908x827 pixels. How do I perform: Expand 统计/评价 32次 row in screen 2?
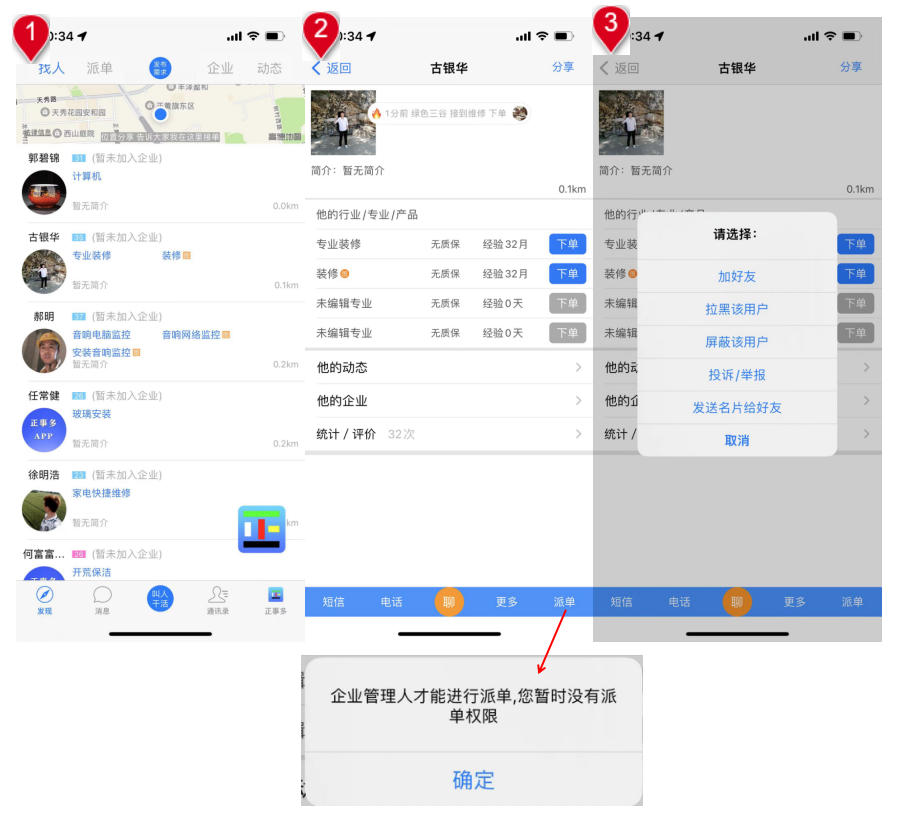(449, 434)
